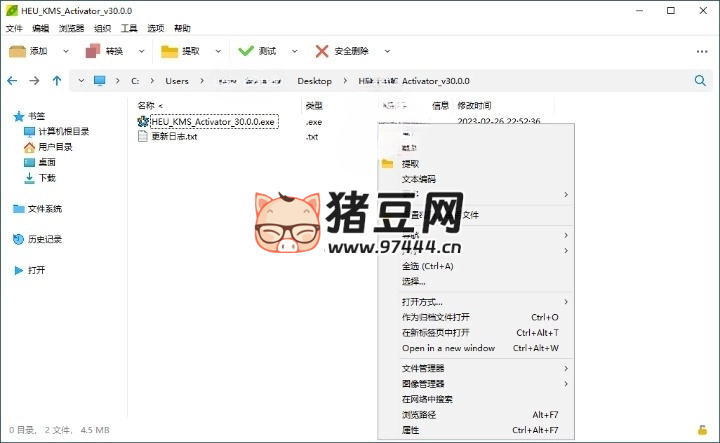Choose 属性 in the context menu
720x443 pixels.
pos(411,430)
